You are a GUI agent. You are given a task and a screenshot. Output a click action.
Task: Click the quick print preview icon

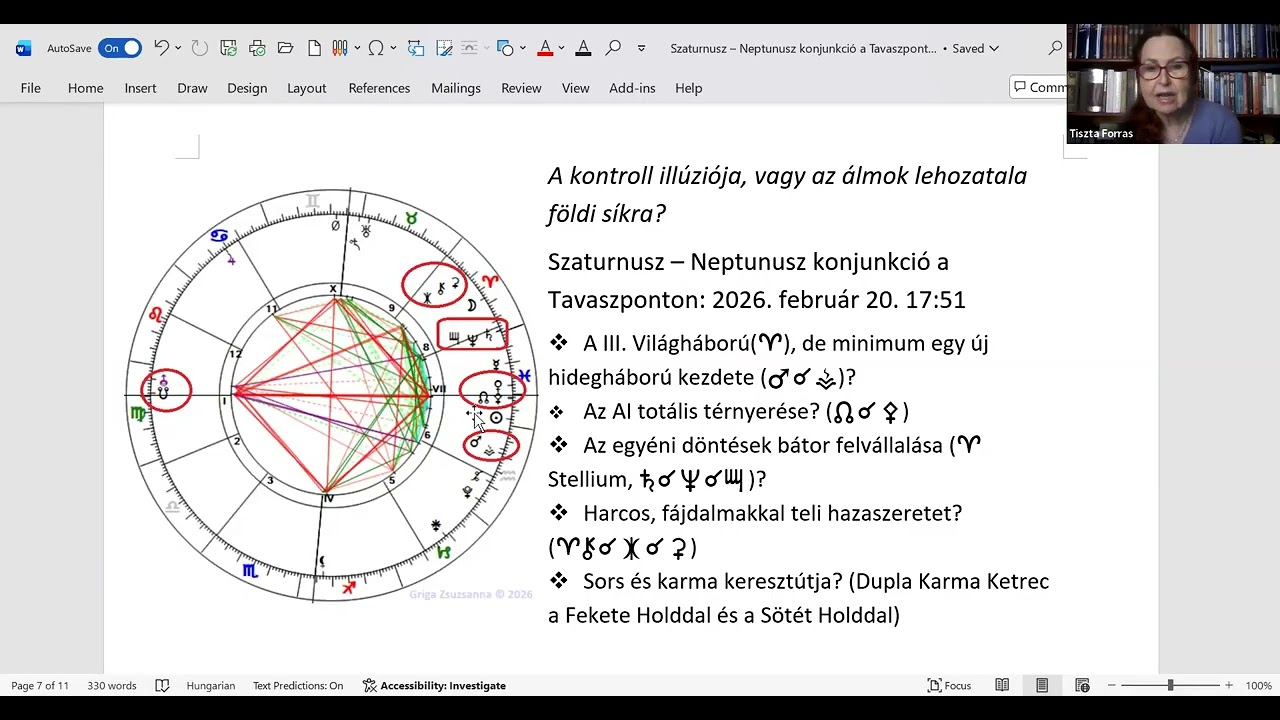point(257,48)
